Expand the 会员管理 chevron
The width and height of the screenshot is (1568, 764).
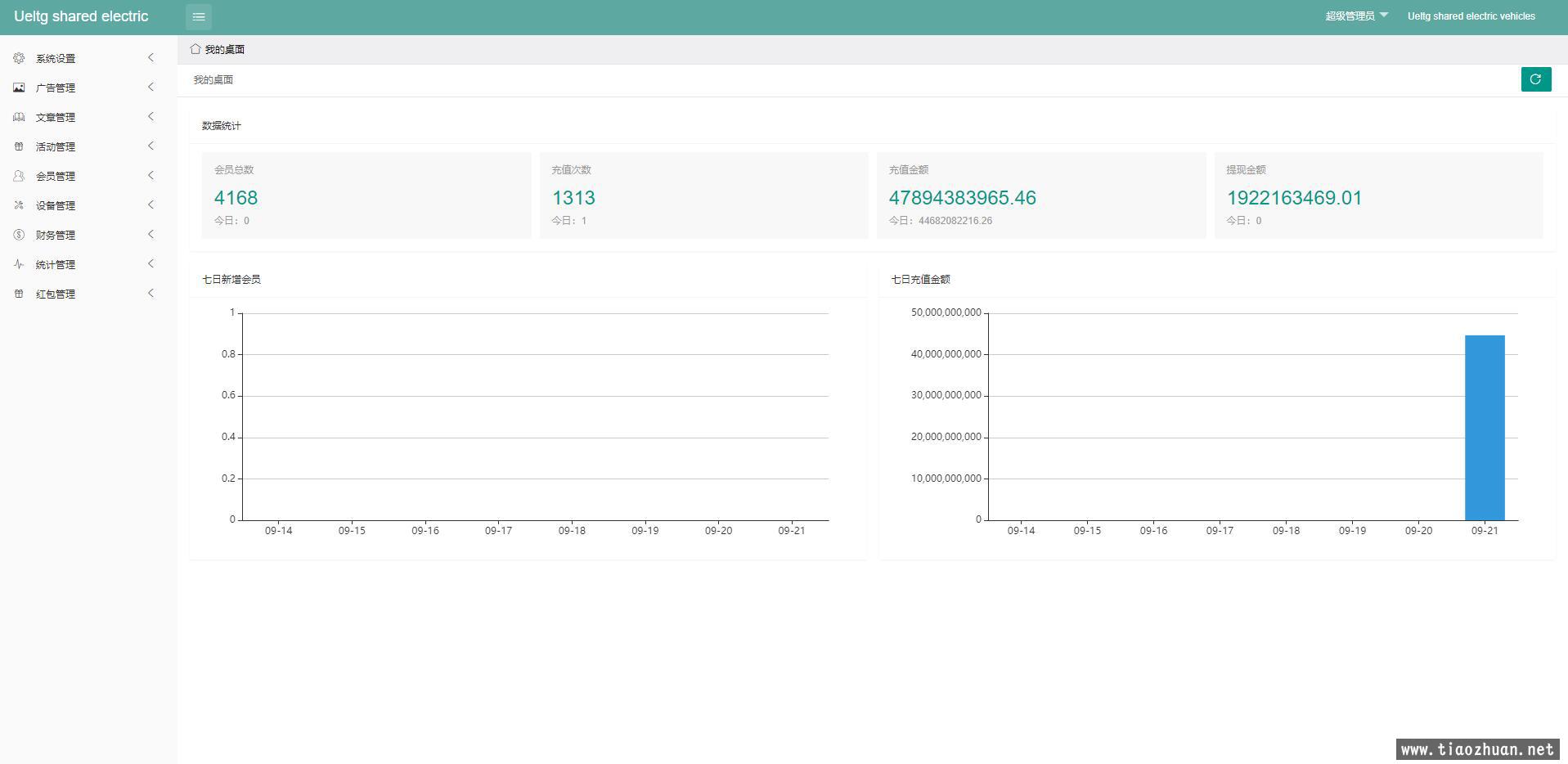(x=151, y=175)
